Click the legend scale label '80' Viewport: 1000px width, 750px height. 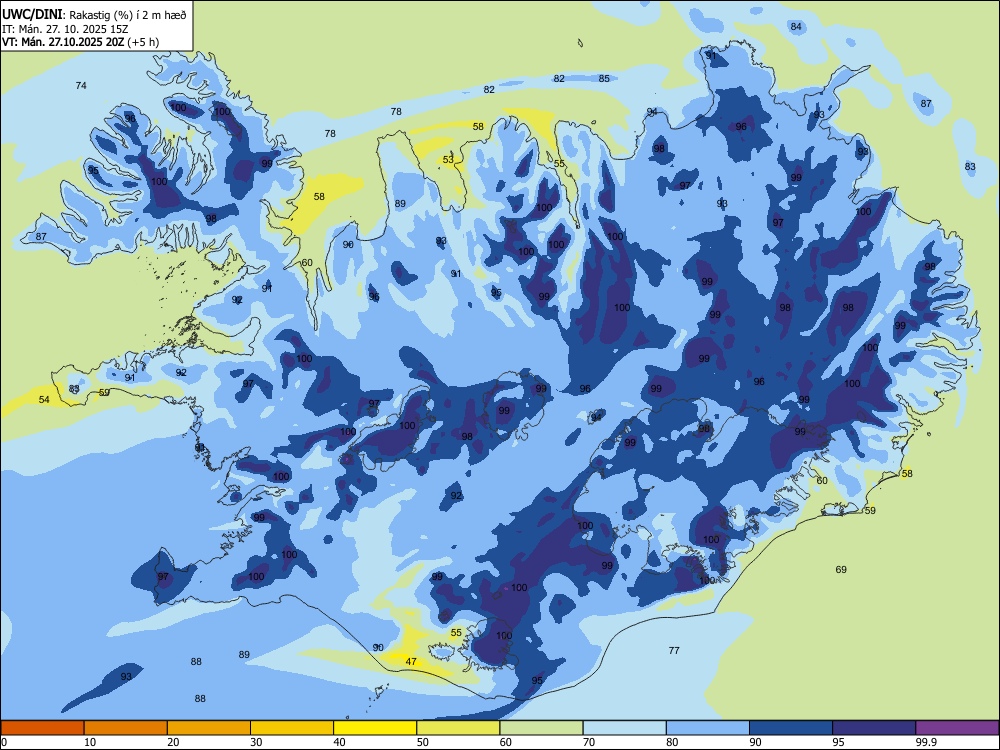tap(672, 742)
